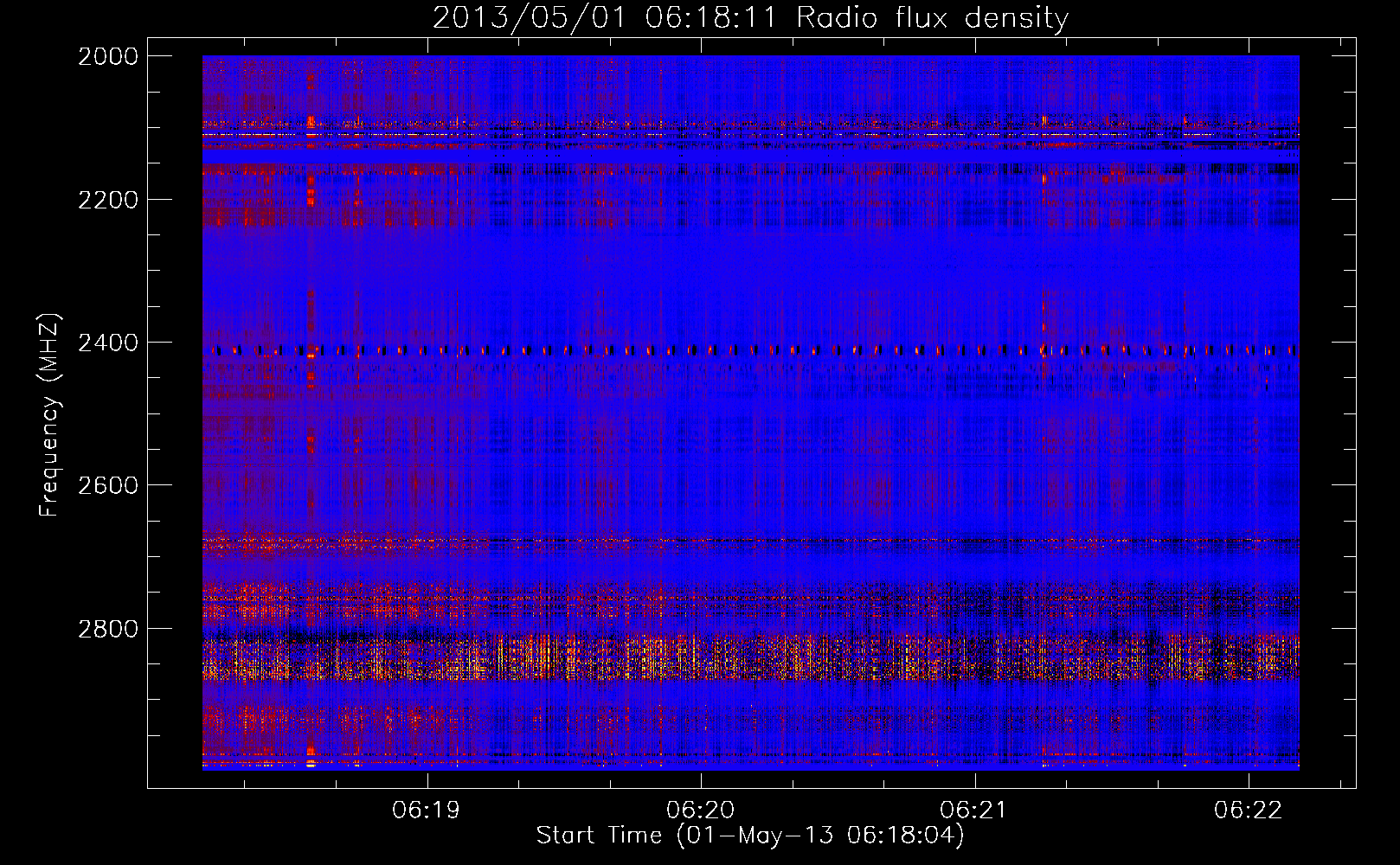The height and width of the screenshot is (865, 1400).
Task: Click the 06:21 time tick label
Action: click(974, 810)
